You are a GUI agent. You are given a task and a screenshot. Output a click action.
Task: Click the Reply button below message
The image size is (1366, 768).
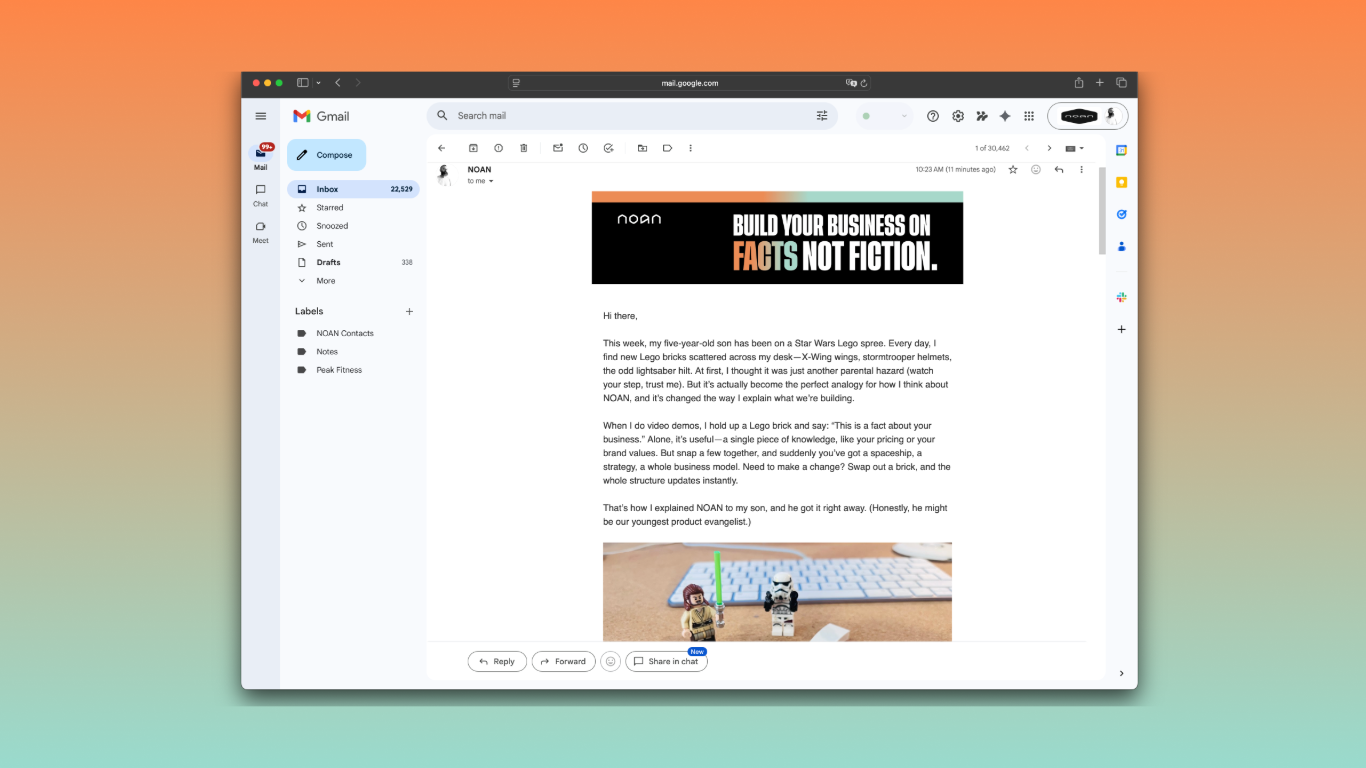tap(497, 661)
